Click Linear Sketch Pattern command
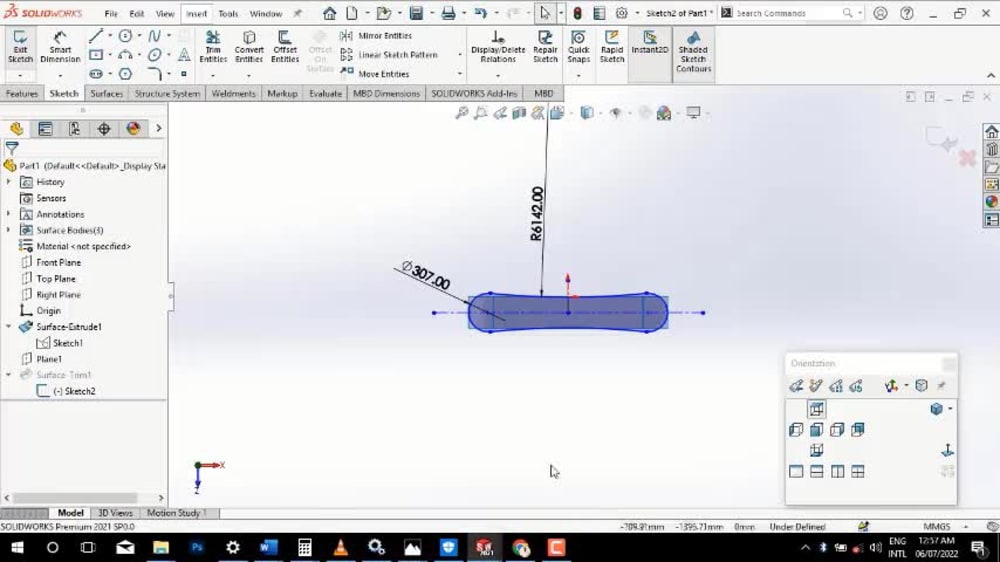This screenshot has height=562, width=1000. (x=390, y=55)
